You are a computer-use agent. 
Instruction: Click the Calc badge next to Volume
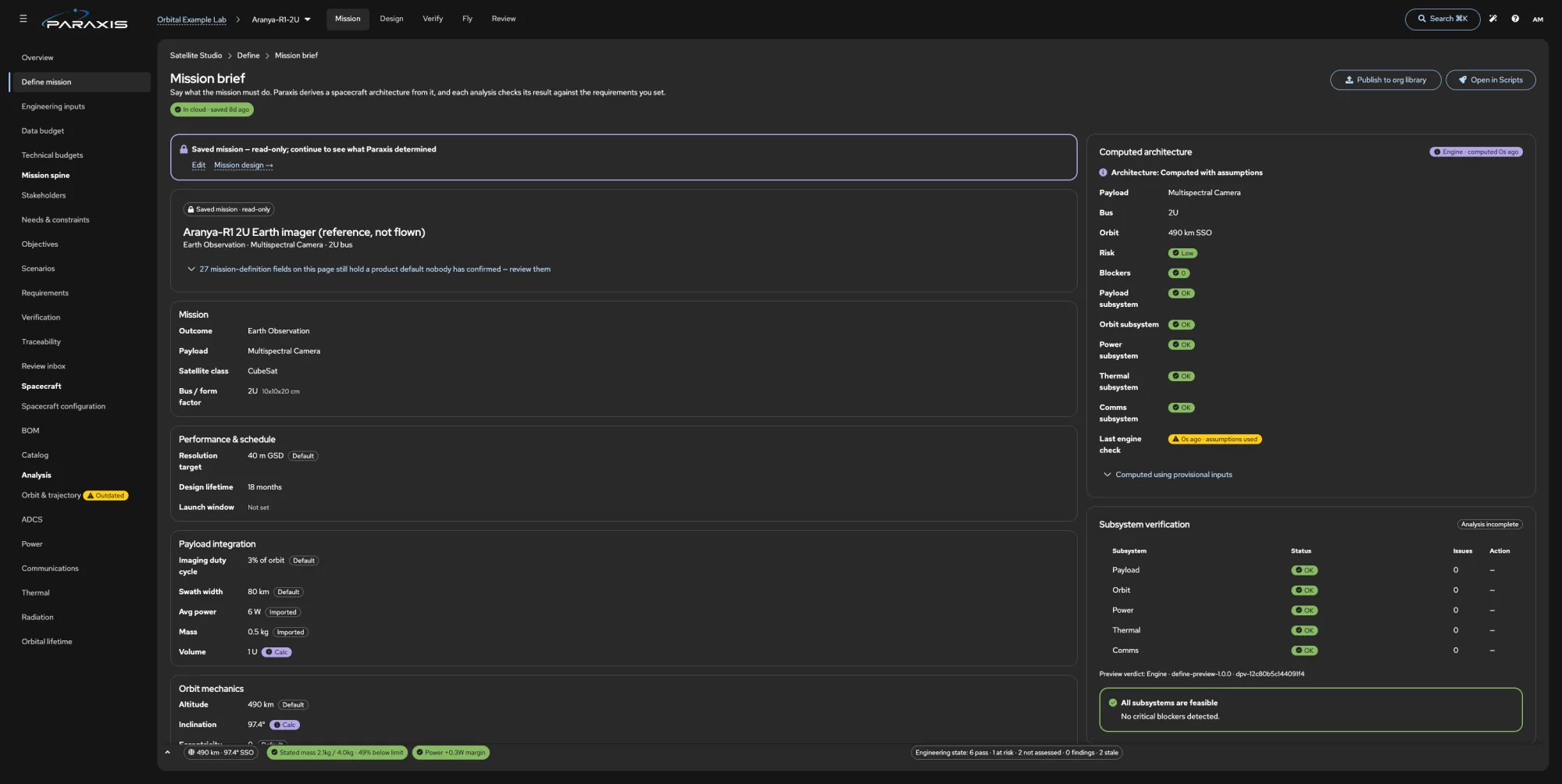tap(276, 652)
